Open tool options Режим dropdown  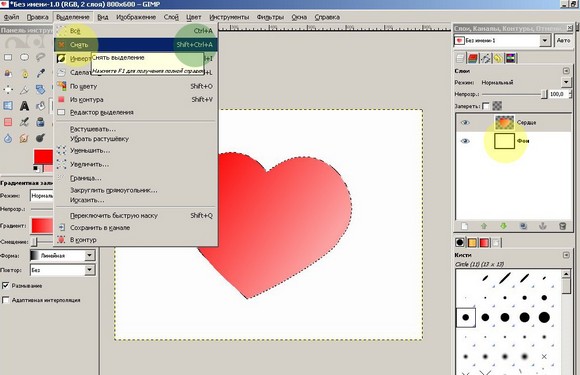click(42, 196)
